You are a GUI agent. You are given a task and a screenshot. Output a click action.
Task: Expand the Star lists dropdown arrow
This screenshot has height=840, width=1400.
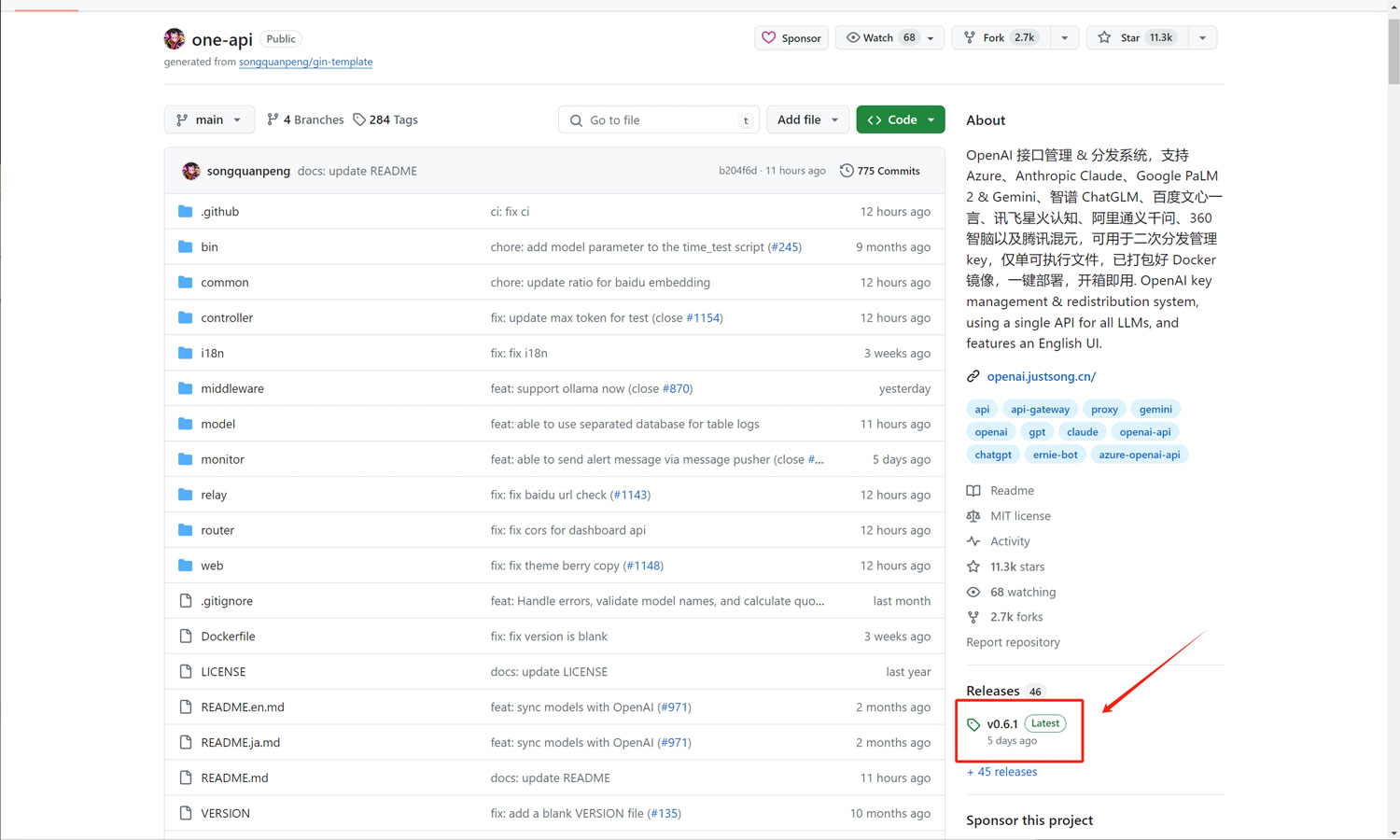point(1203,38)
